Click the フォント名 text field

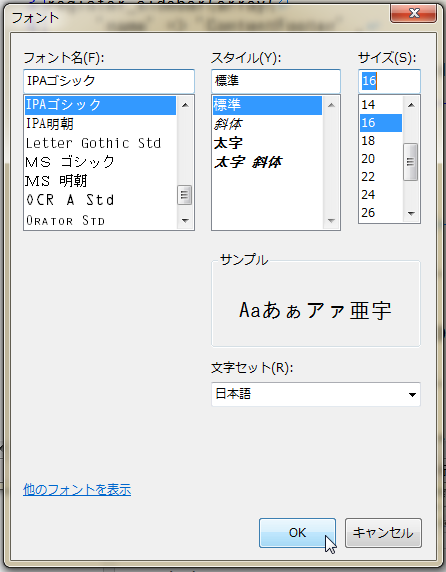(109, 81)
